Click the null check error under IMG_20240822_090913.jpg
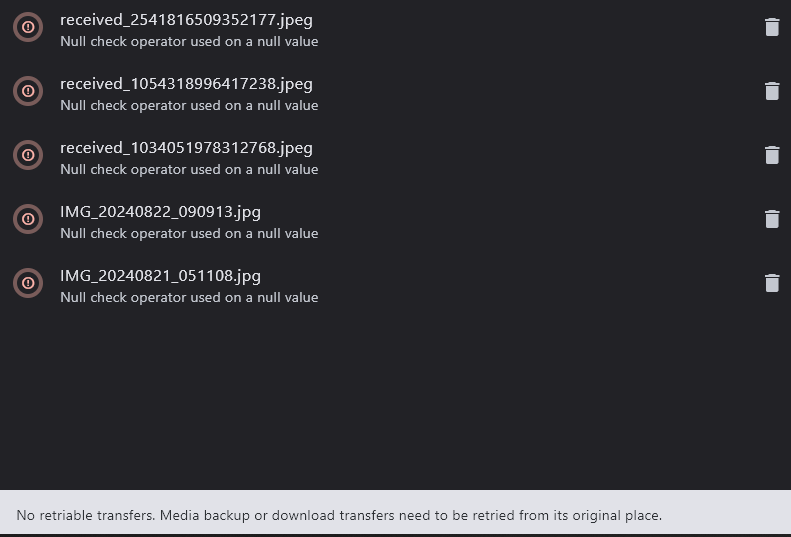The height and width of the screenshot is (537, 791). 189,234
